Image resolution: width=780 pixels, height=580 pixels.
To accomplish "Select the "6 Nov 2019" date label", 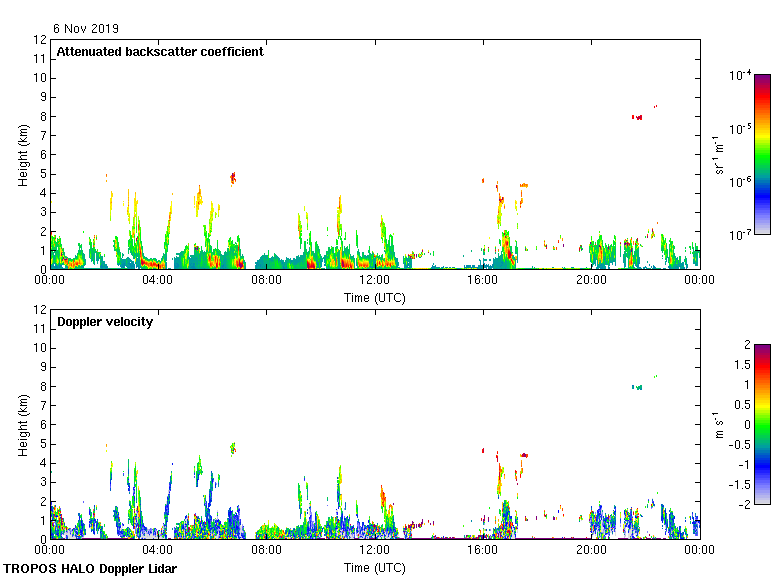I will 86,29.
